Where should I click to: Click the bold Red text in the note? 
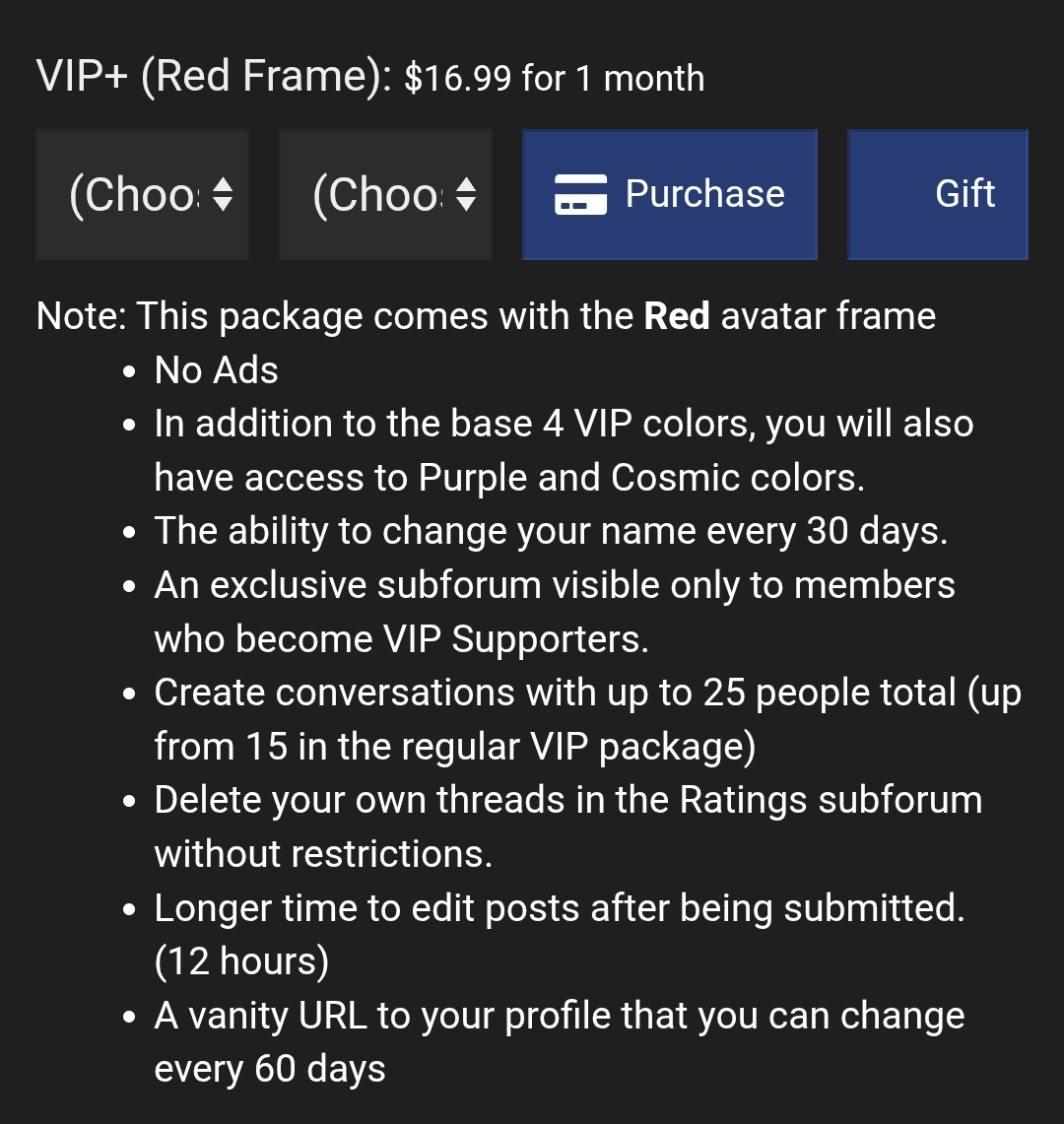tap(677, 315)
